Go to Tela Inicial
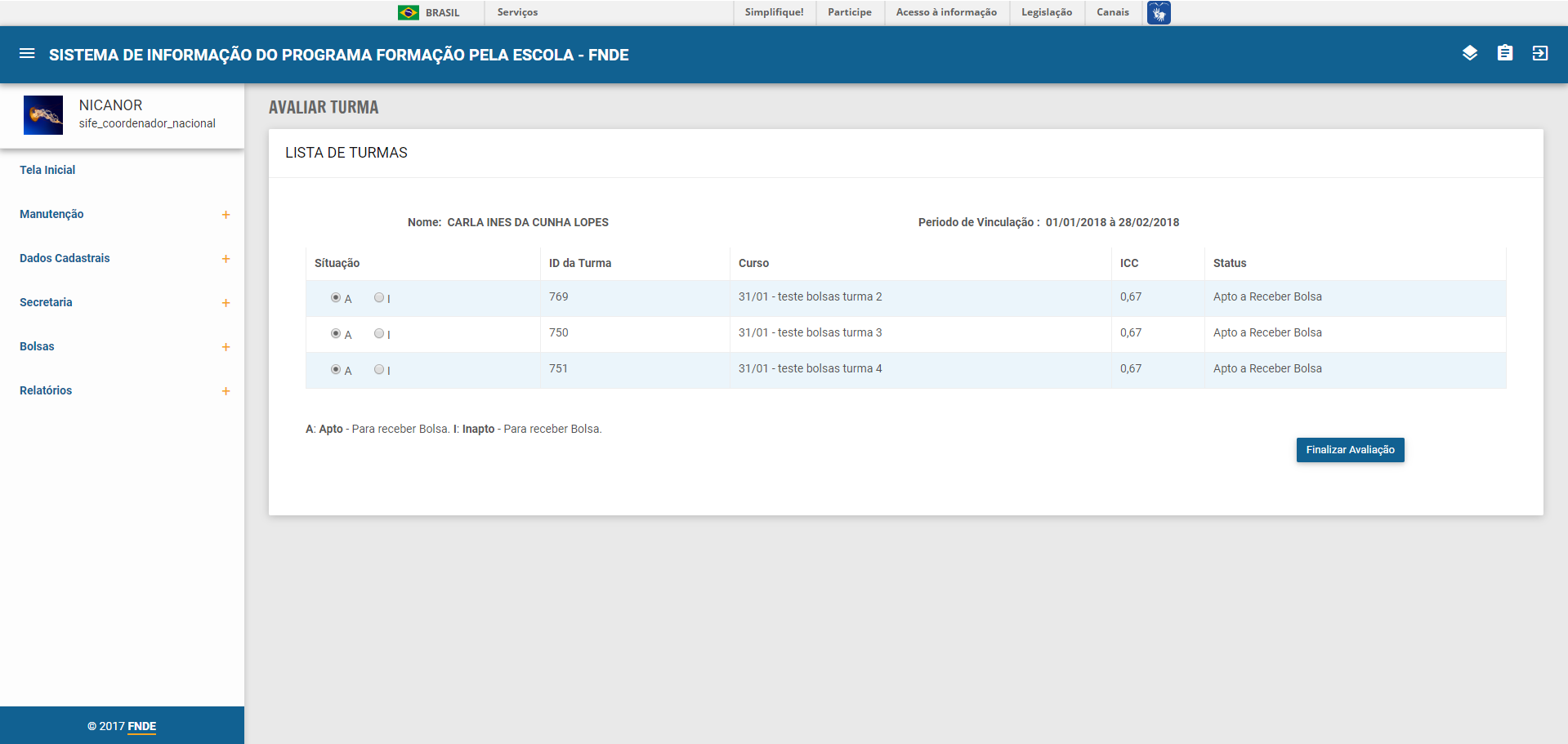1568x744 pixels. click(x=47, y=170)
